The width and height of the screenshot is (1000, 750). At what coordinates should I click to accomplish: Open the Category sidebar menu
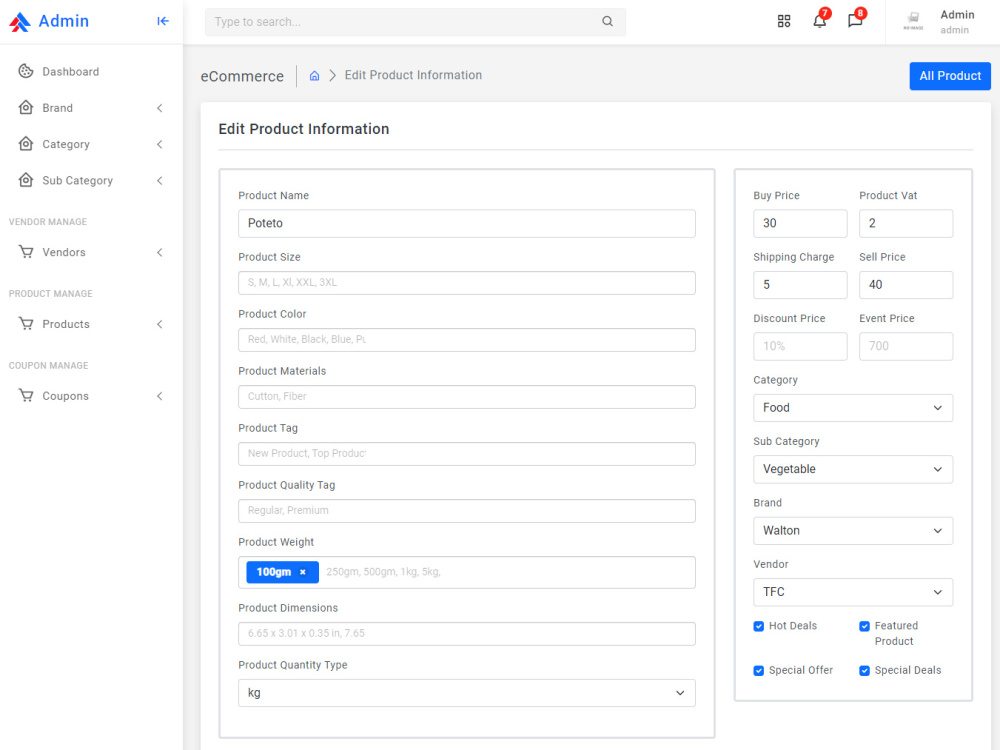click(91, 144)
